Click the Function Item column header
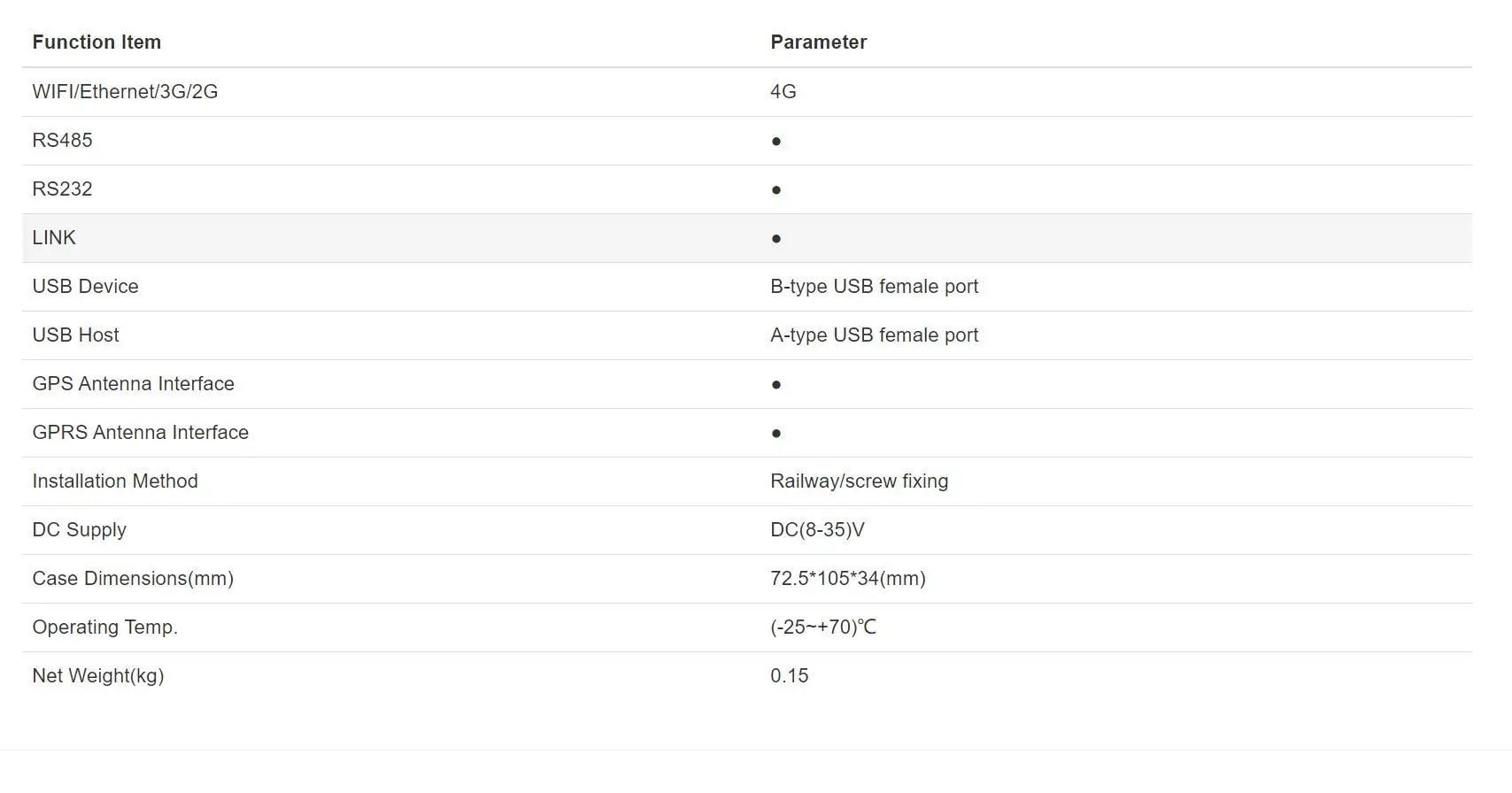The height and width of the screenshot is (793, 1512). click(x=96, y=42)
